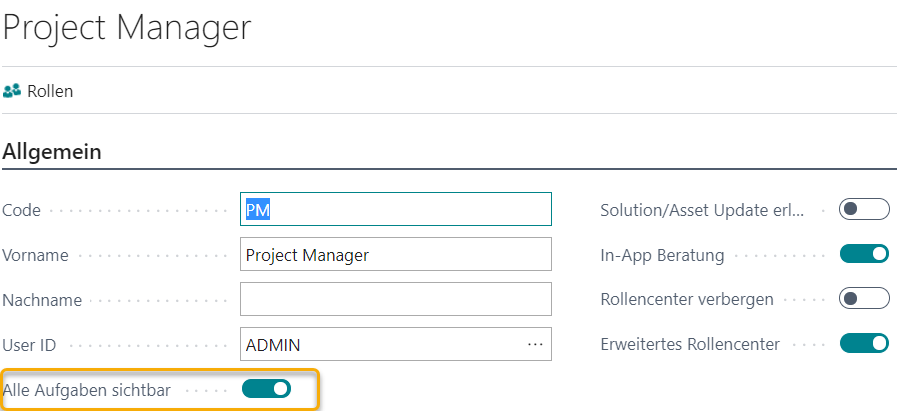Click the Code input field containing PM
The image size is (897, 411).
tap(396, 209)
